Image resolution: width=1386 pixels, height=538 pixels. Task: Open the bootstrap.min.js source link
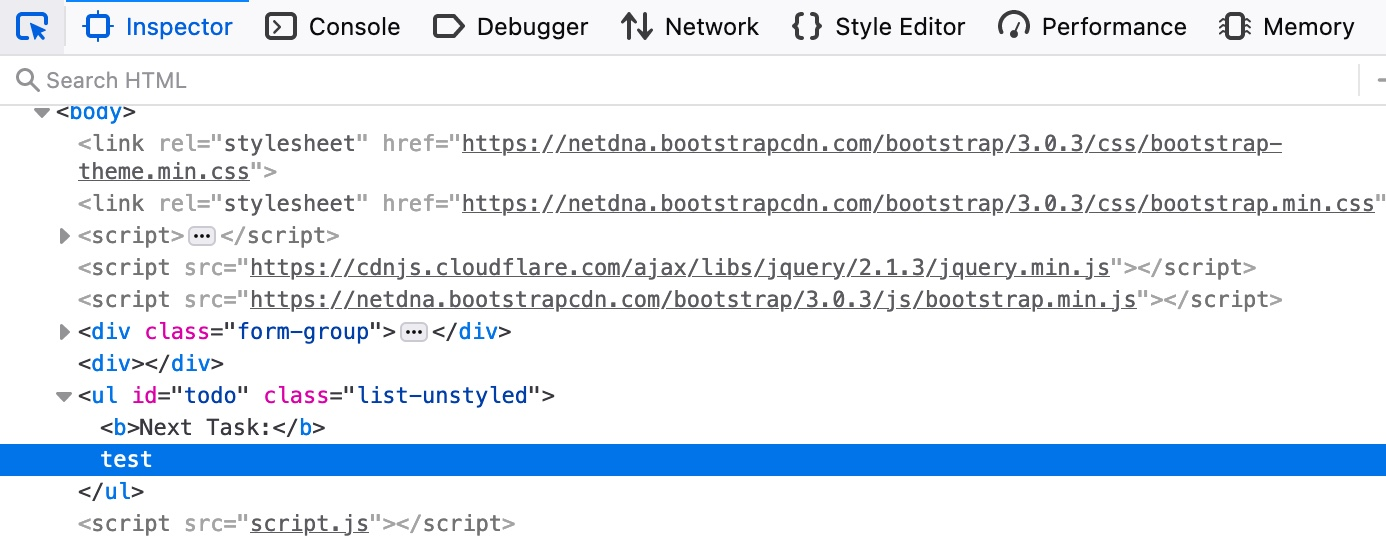point(693,300)
